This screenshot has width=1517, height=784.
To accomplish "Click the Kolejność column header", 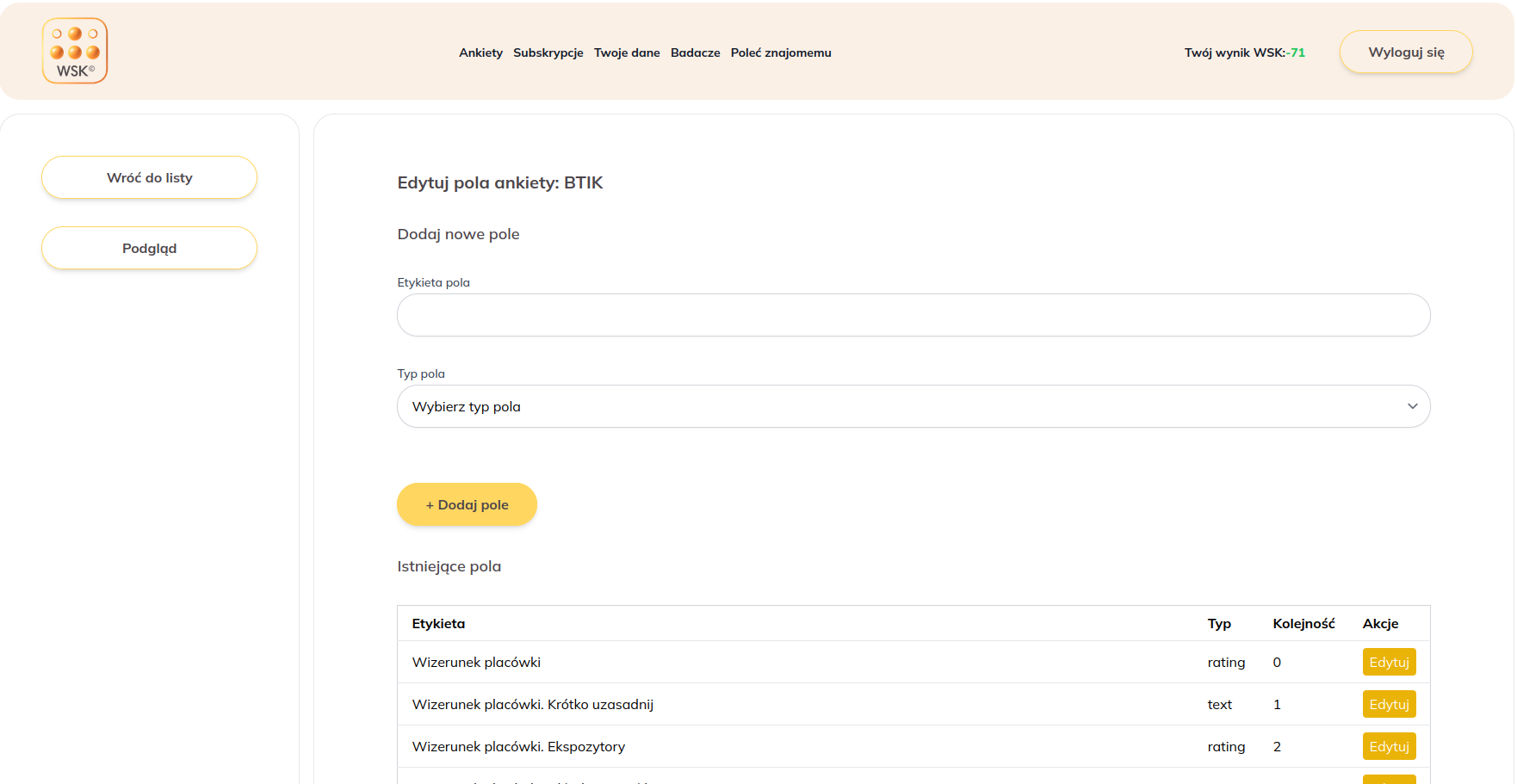I will 1303,624.
